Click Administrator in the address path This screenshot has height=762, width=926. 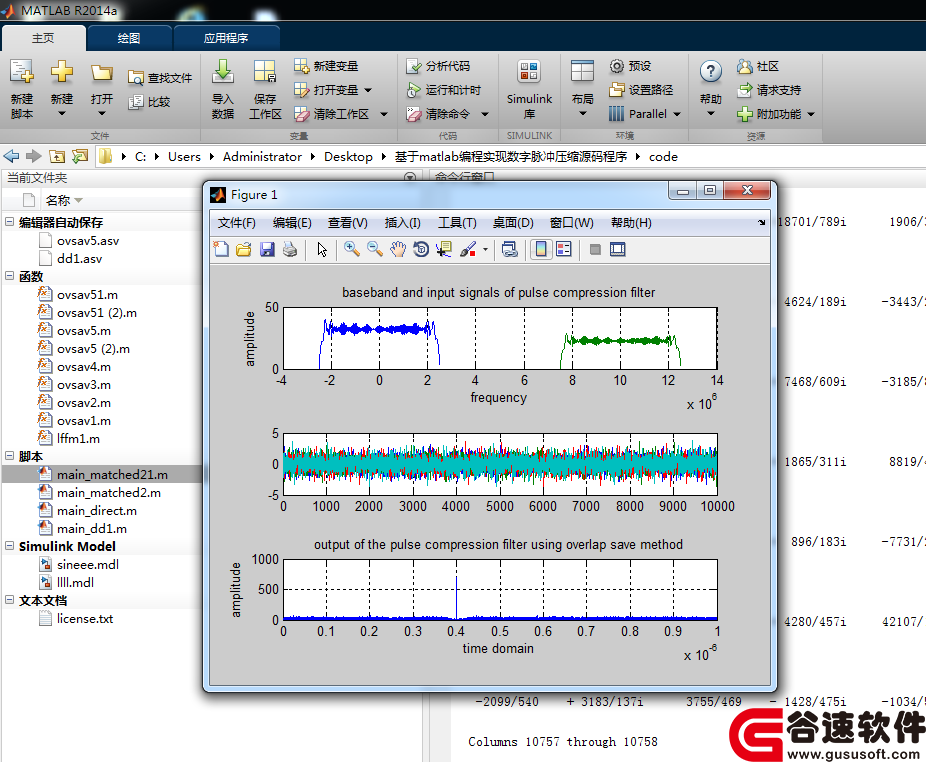(262, 157)
